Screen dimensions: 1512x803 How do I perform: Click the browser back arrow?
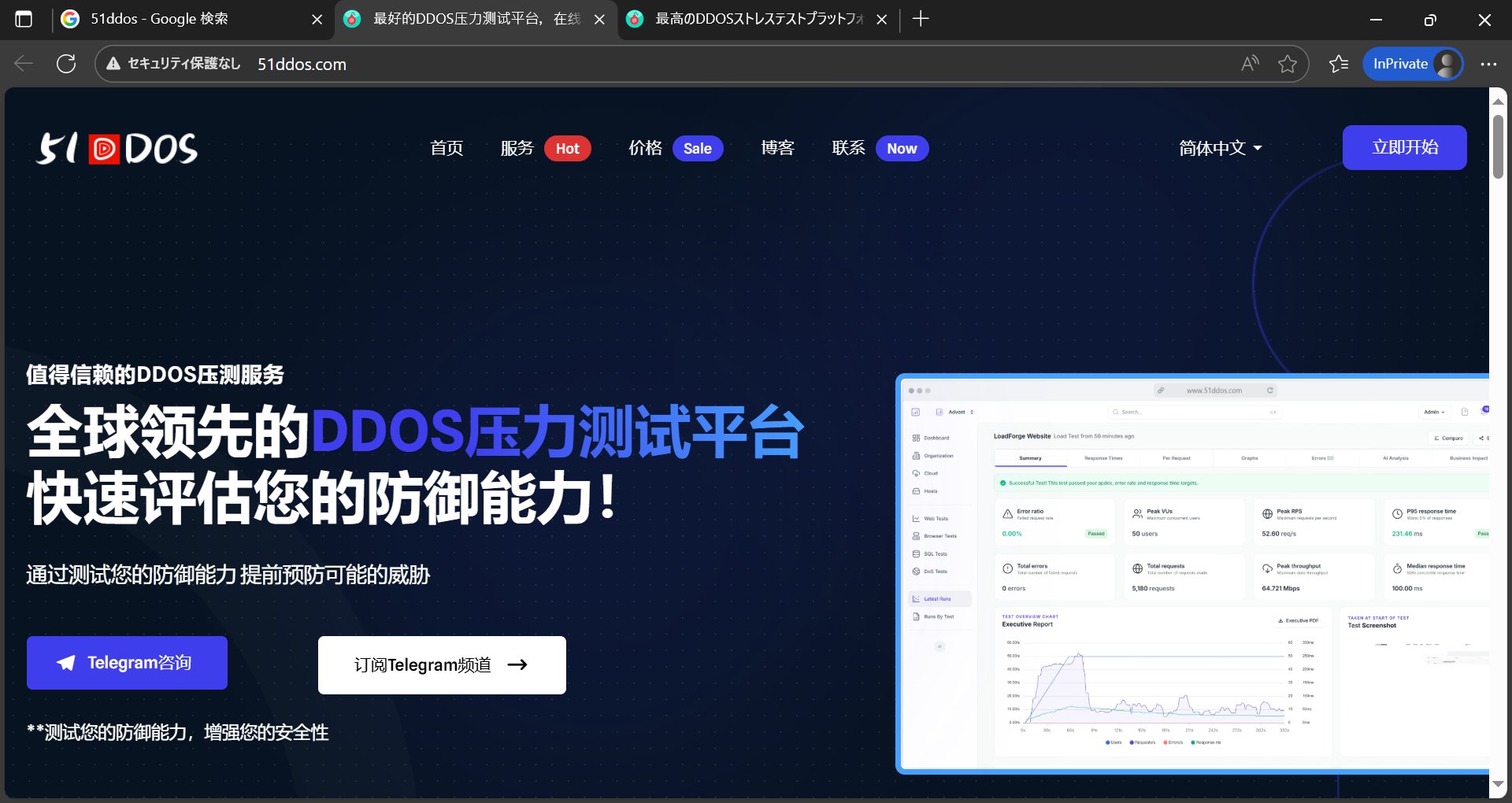[x=24, y=64]
